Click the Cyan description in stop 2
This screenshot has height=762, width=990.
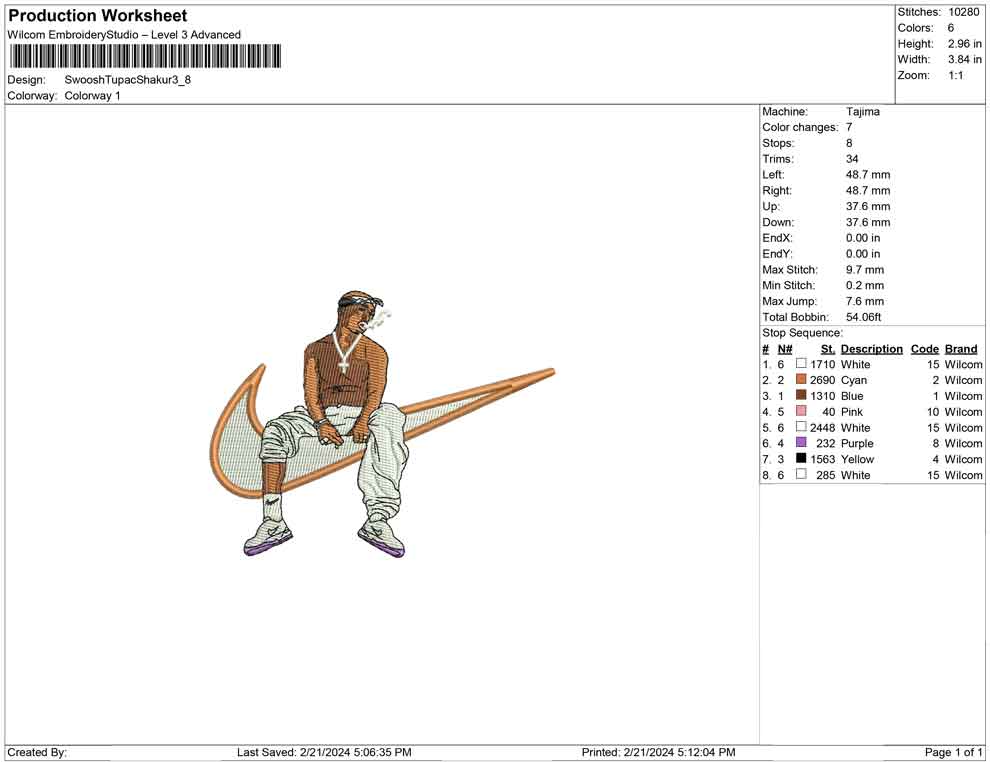tap(854, 380)
